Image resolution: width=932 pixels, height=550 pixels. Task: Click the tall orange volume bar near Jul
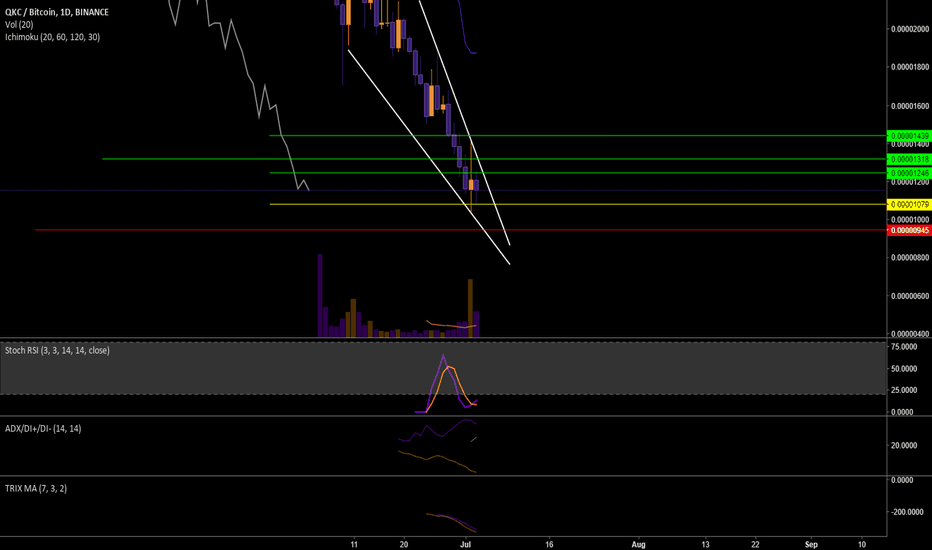pyautogui.click(x=471, y=308)
